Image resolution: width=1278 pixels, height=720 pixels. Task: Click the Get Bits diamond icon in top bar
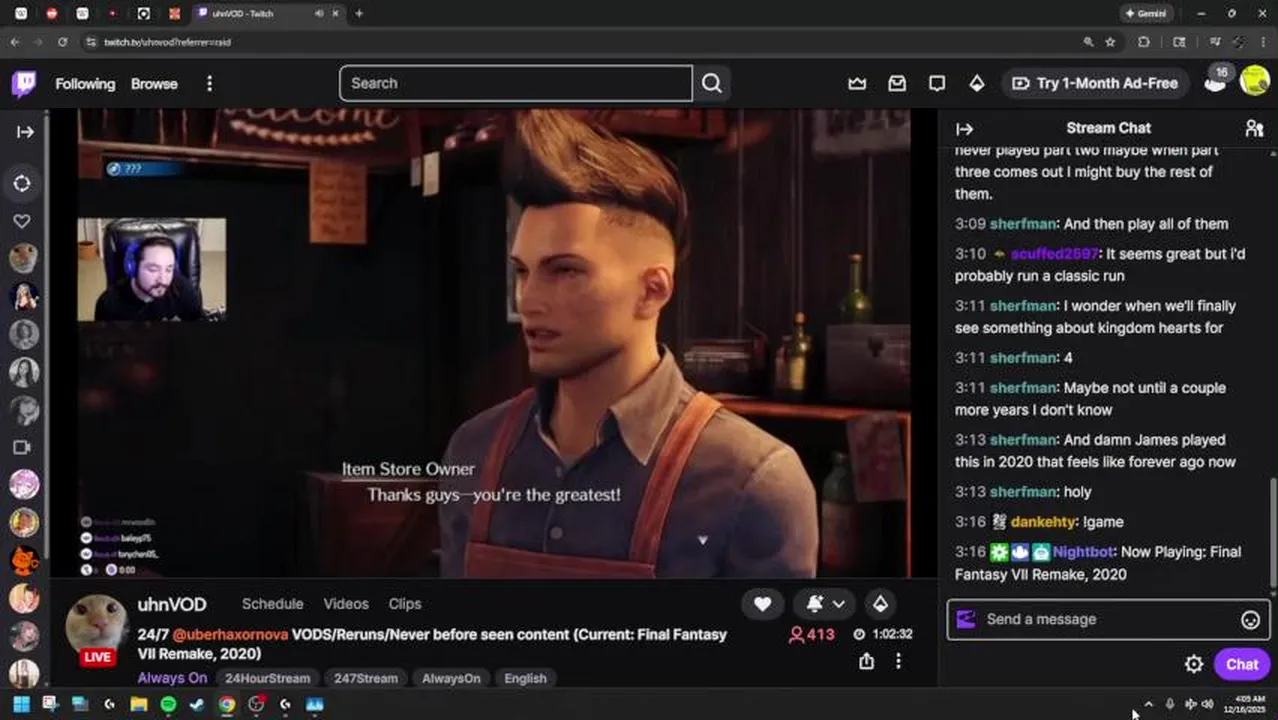977,84
